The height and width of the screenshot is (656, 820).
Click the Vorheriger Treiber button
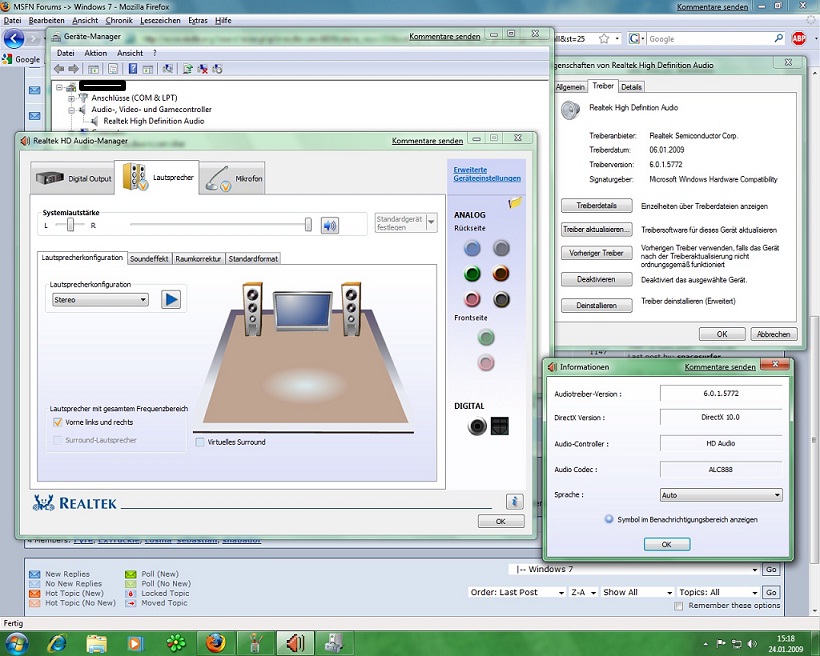coord(597,253)
